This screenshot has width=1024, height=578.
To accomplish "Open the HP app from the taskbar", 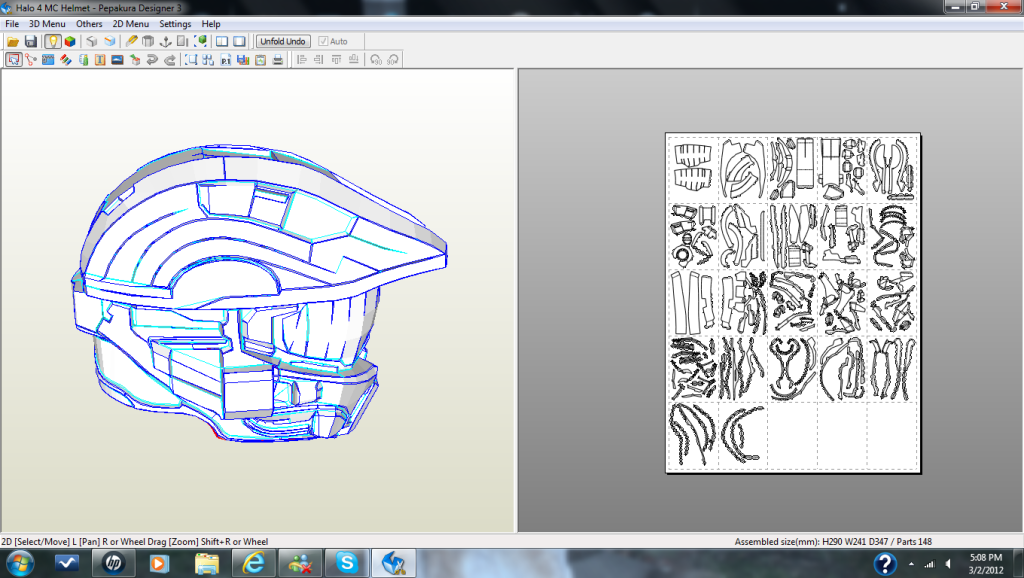I will 113,563.
